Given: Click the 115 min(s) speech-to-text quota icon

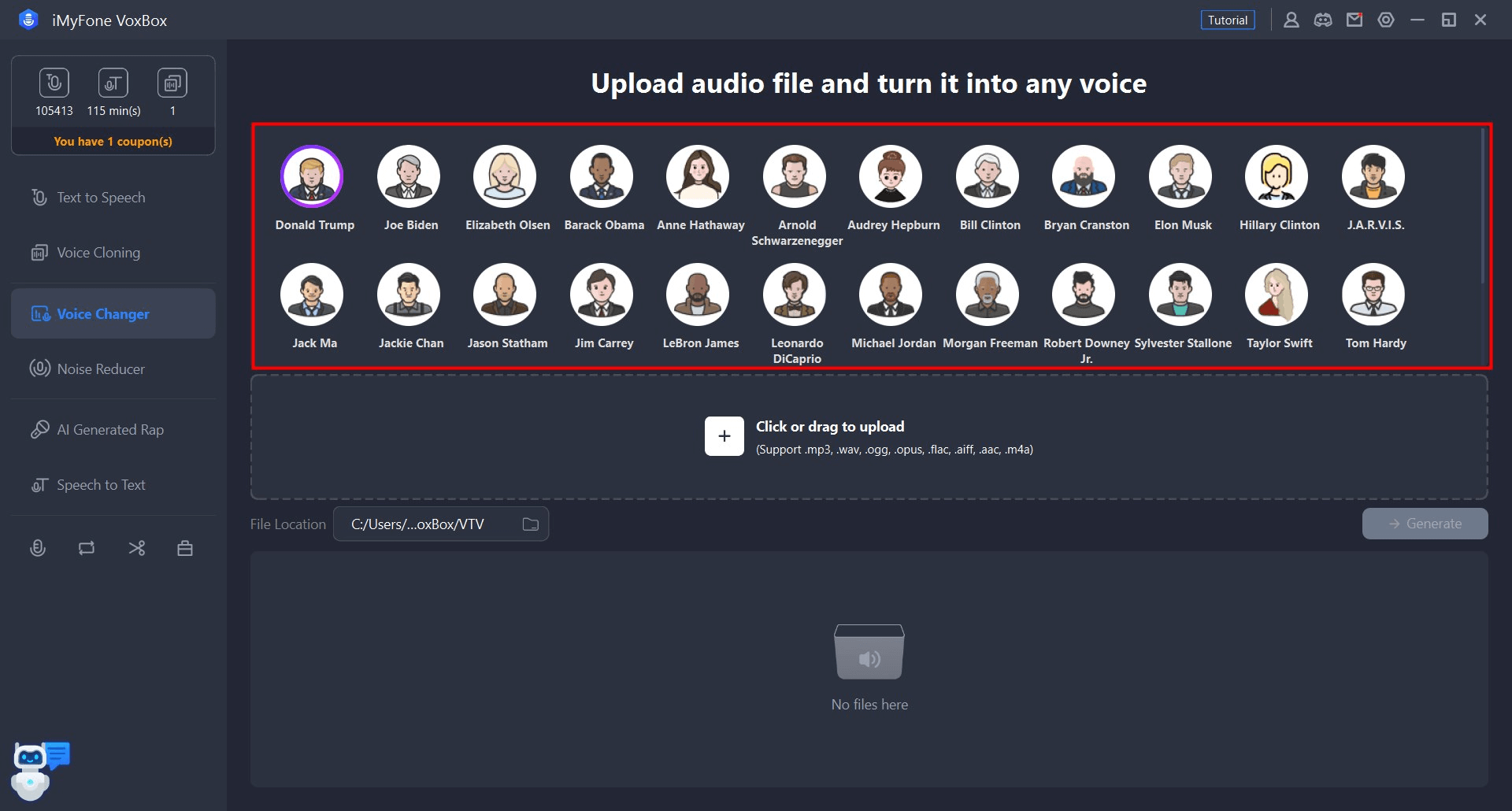Looking at the screenshot, I should pos(113,83).
